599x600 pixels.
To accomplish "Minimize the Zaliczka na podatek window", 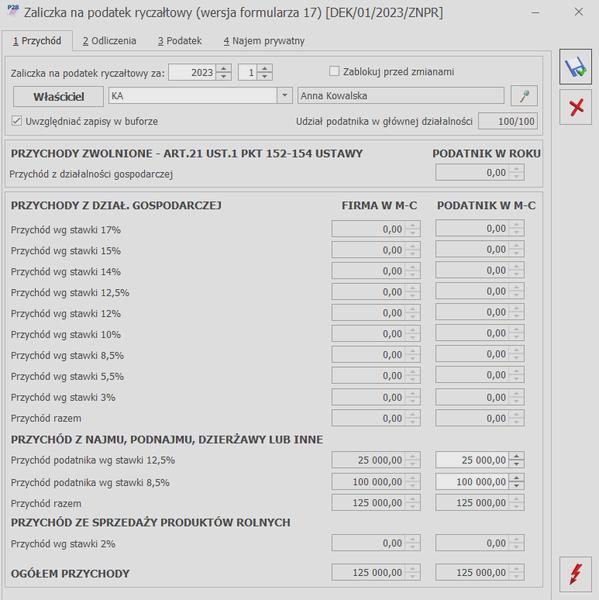I will tap(535, 13).
